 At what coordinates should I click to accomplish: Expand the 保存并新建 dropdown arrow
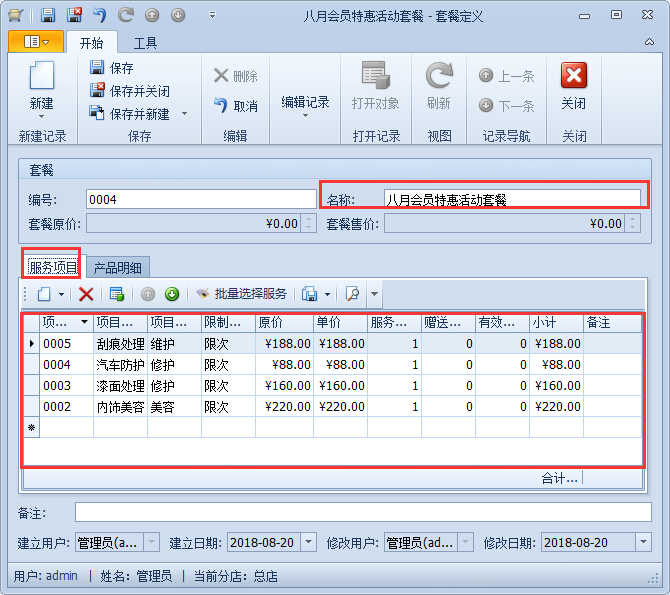point(184,114)
